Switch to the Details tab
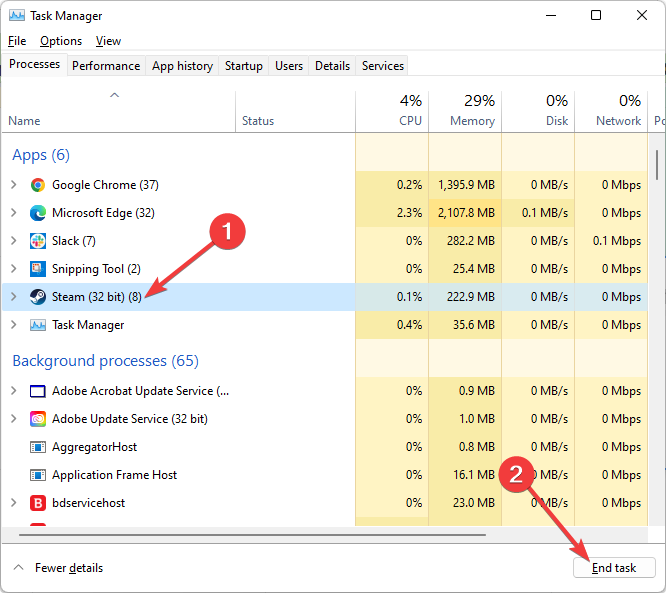 tap(332, 66)
